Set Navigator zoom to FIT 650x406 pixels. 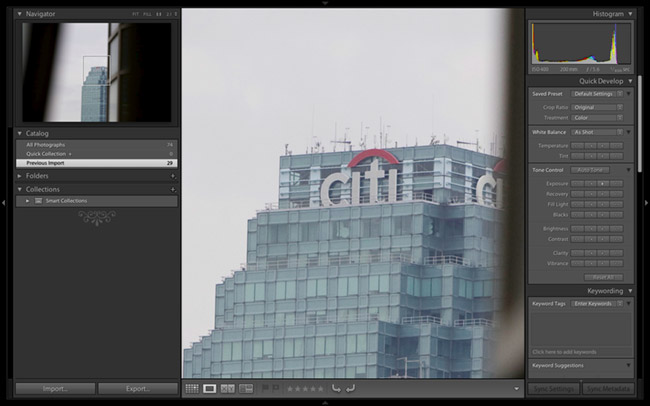pyautogui.click(x=136, y=14)
